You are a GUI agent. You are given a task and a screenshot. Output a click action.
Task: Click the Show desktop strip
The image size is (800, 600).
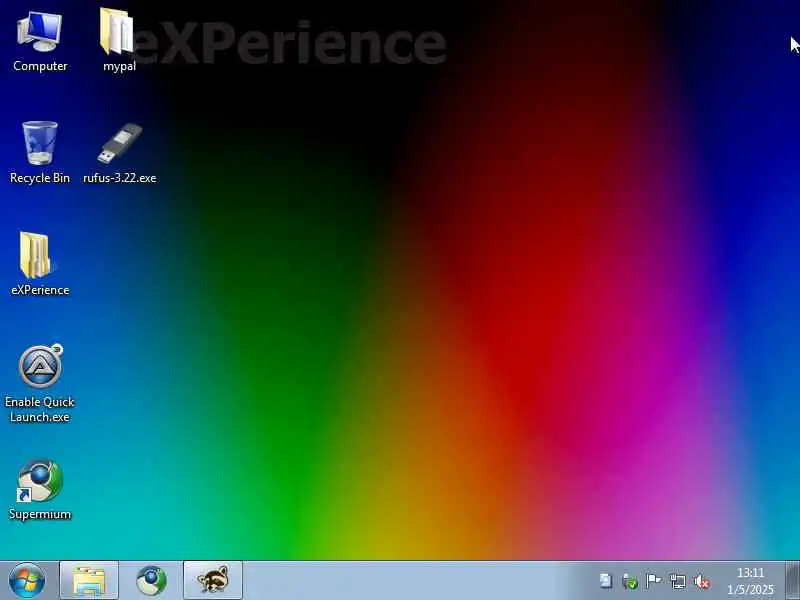click(792, 581)
